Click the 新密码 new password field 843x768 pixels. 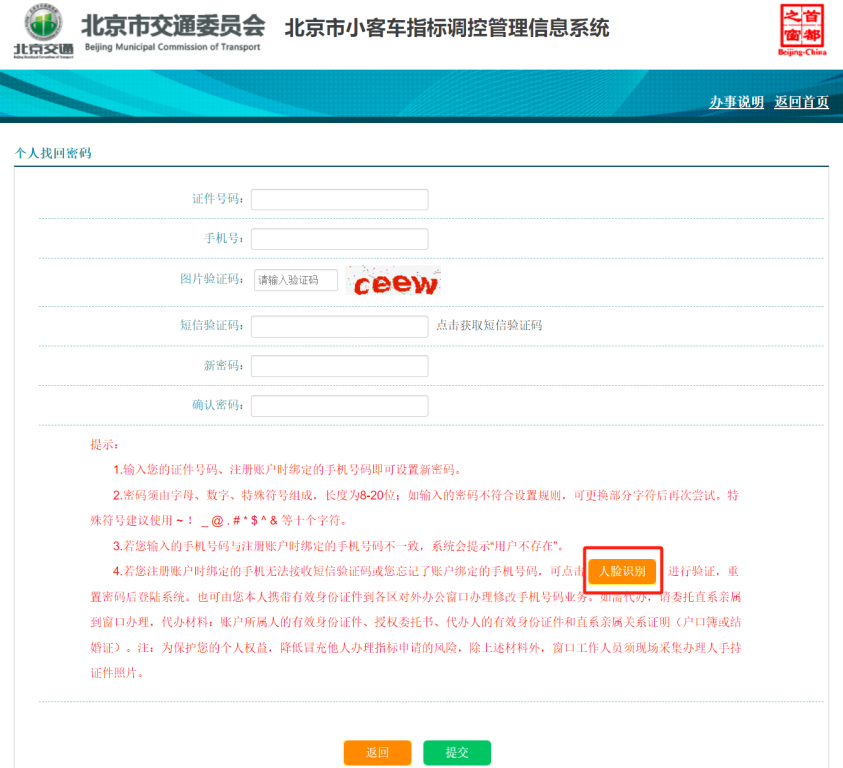339,364
